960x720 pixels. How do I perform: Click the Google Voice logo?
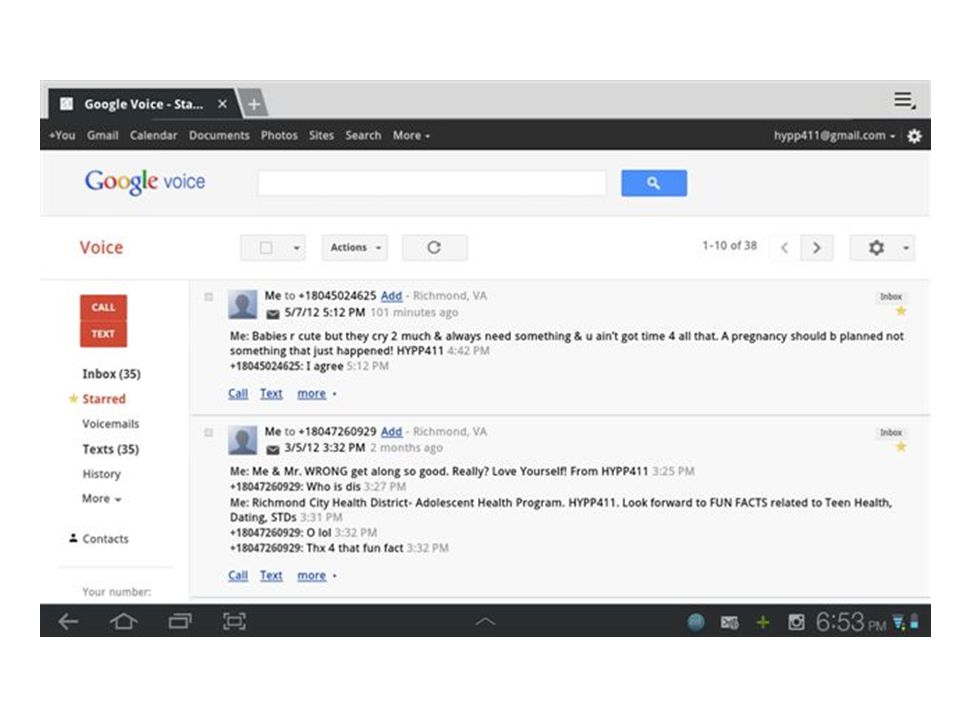click(145, 182)
